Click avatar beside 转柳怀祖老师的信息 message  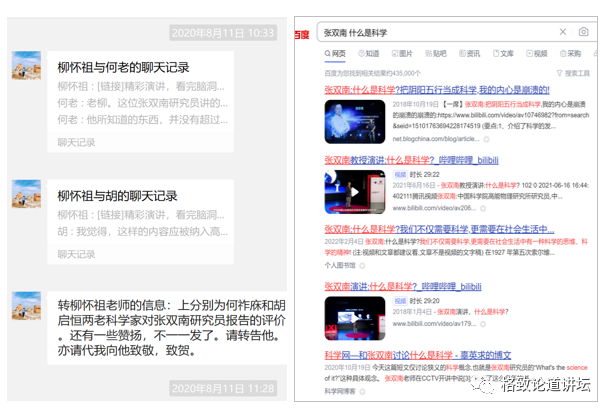pyautogui.click(x=26, y=306)
